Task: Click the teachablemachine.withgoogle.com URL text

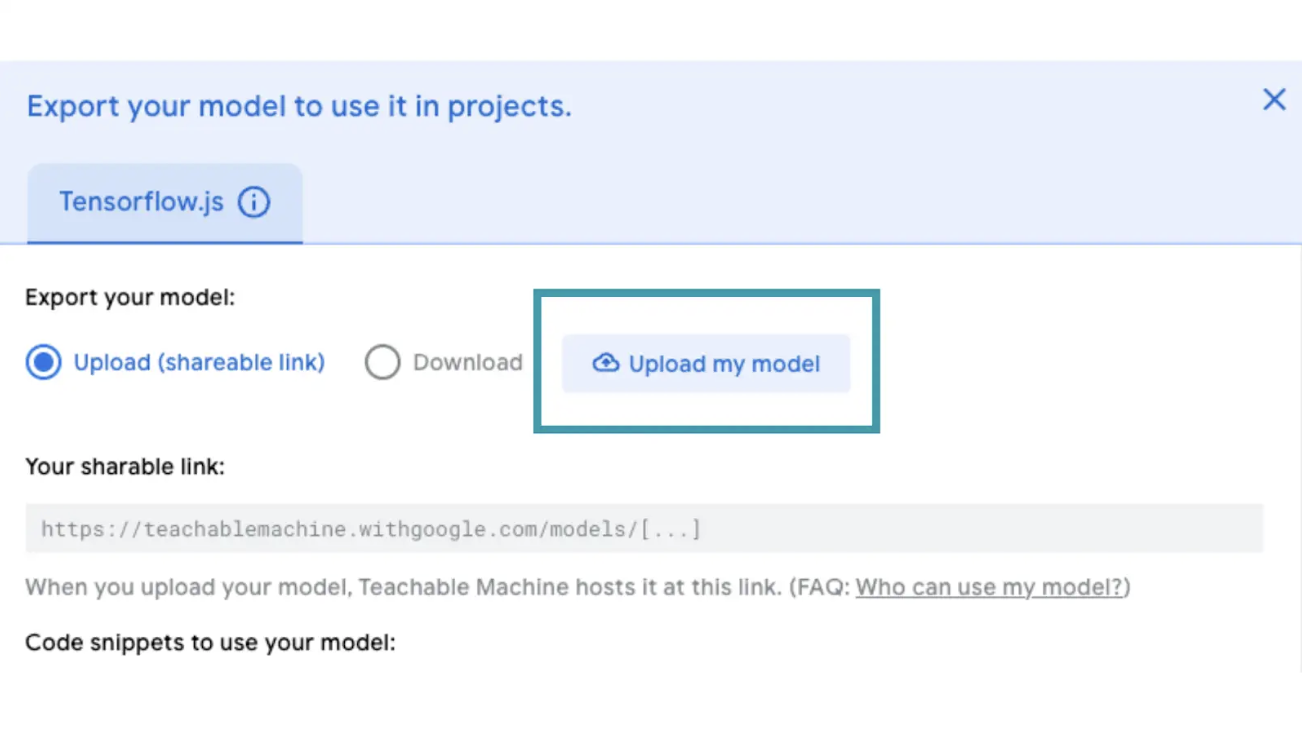Action: click(338, 529)
